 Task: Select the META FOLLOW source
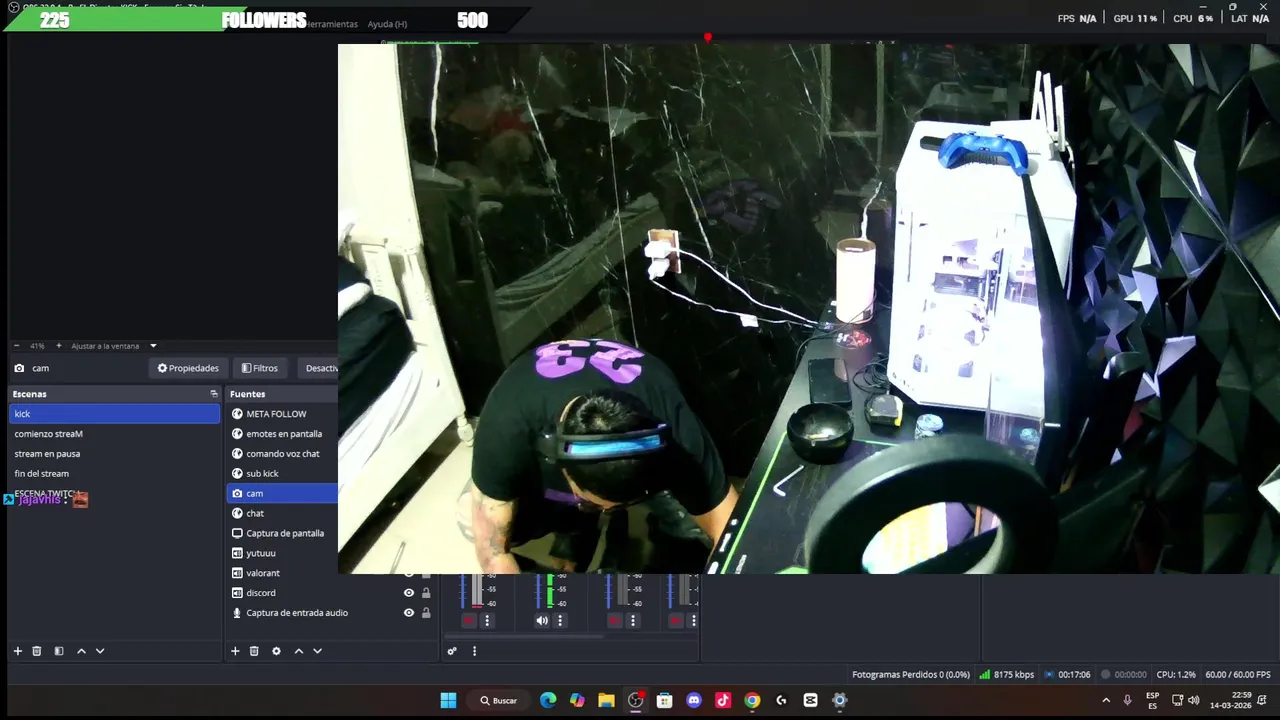coord(283,414)
